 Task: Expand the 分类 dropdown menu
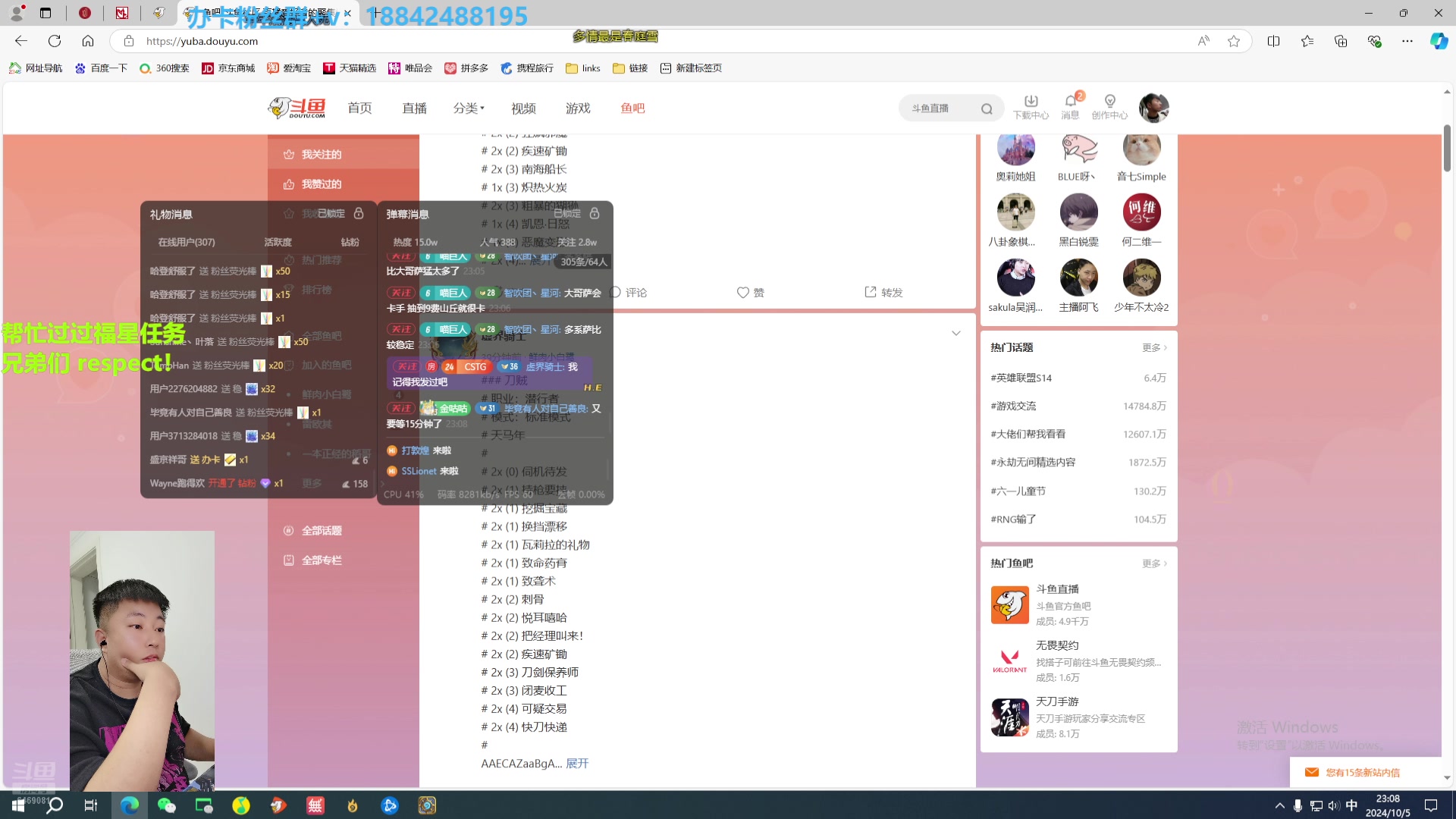tap(469, 108)
